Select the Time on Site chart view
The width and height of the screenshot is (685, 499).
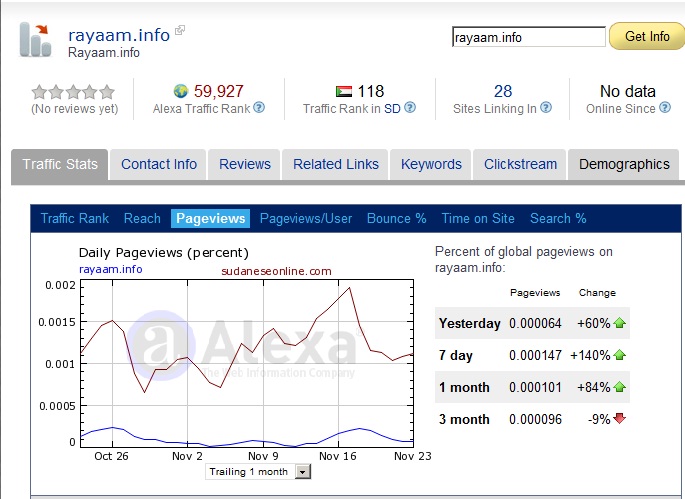[478, 218]
